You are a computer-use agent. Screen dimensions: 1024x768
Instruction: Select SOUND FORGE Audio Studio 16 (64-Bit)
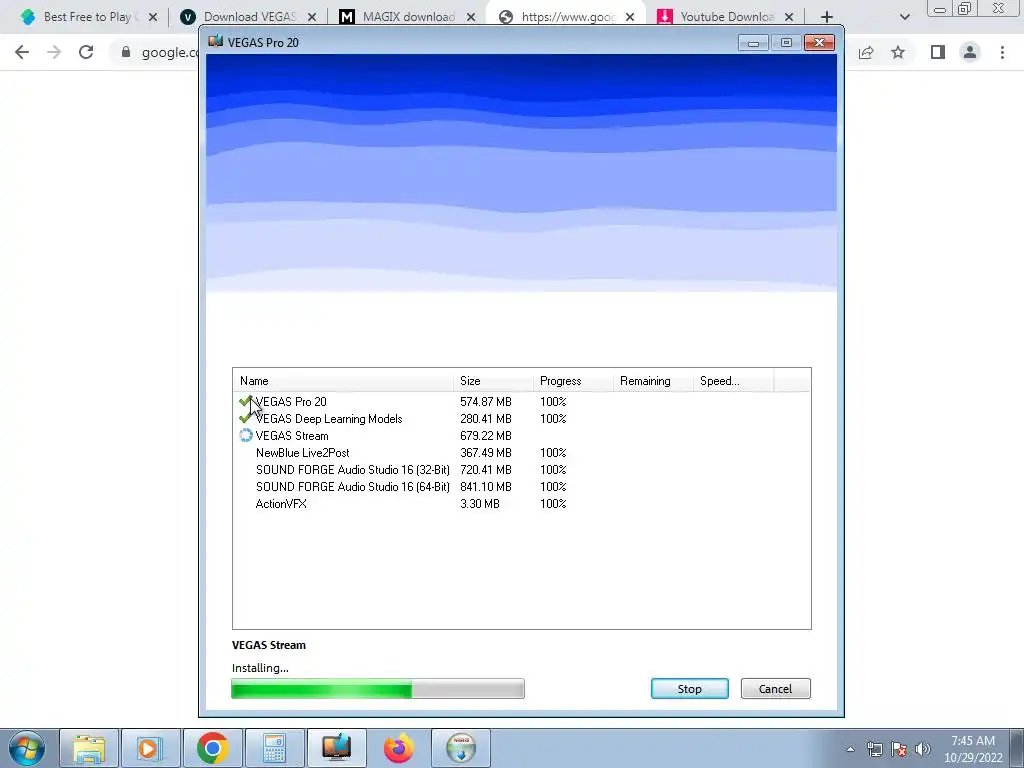click(x=521, y=487)
